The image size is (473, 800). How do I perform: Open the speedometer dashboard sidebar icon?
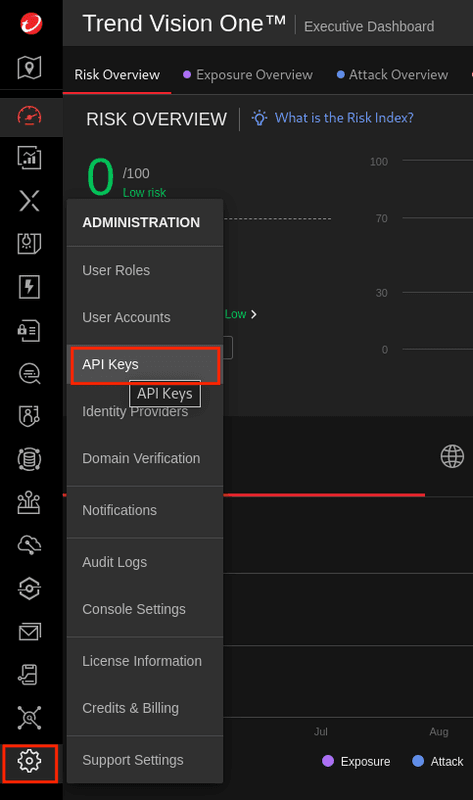pos(30,116)
